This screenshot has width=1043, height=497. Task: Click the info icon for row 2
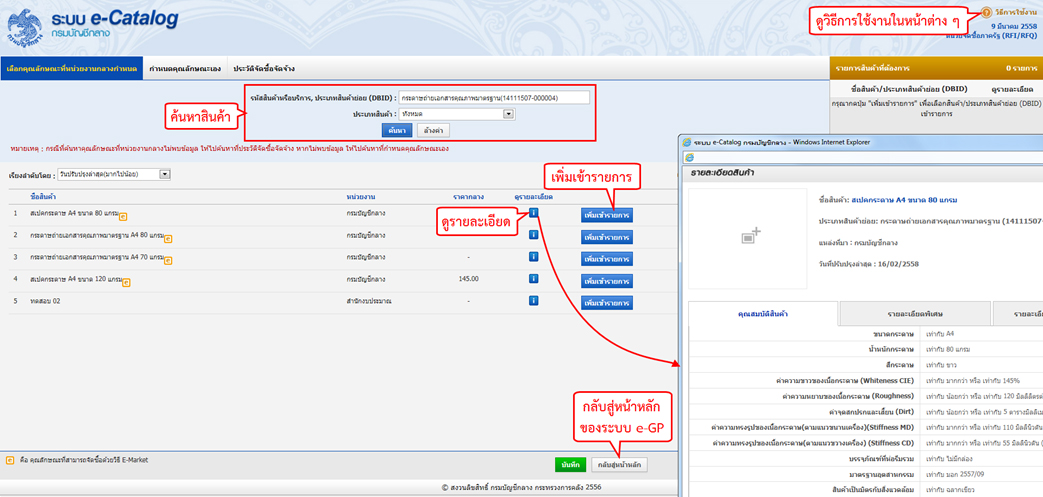click(x=534, y=235)
